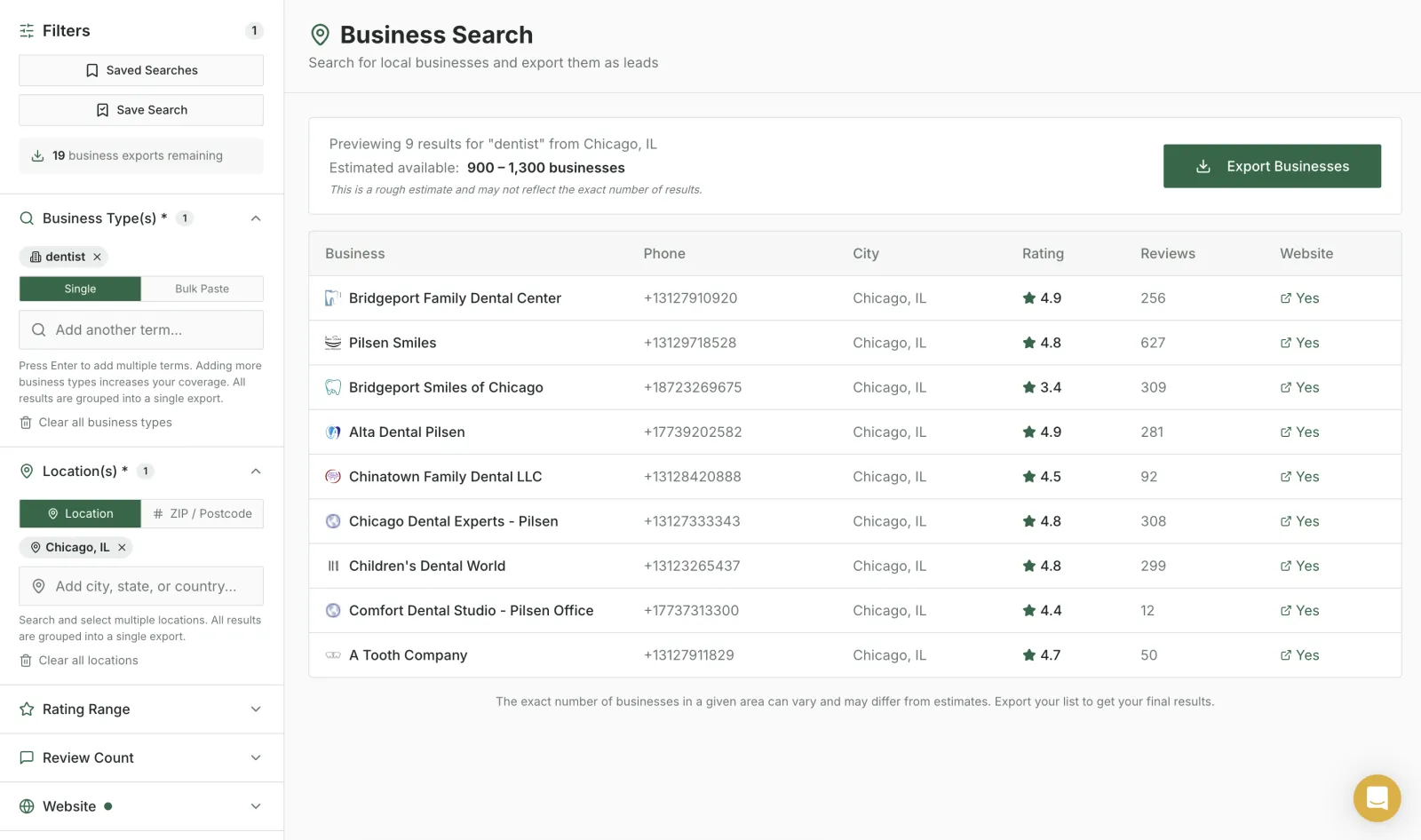Click the Reviews column header
1421x840 pixels.
click(x=1168, y=254)
